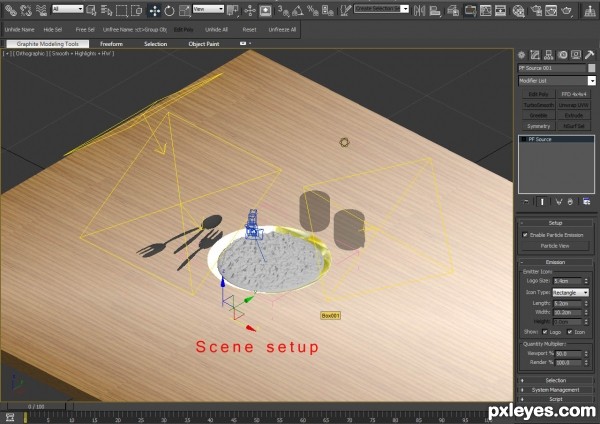Toggle the Percent Snap icon
The height and width of the screenshot is (424, 600).
click(x=313, y=10)
